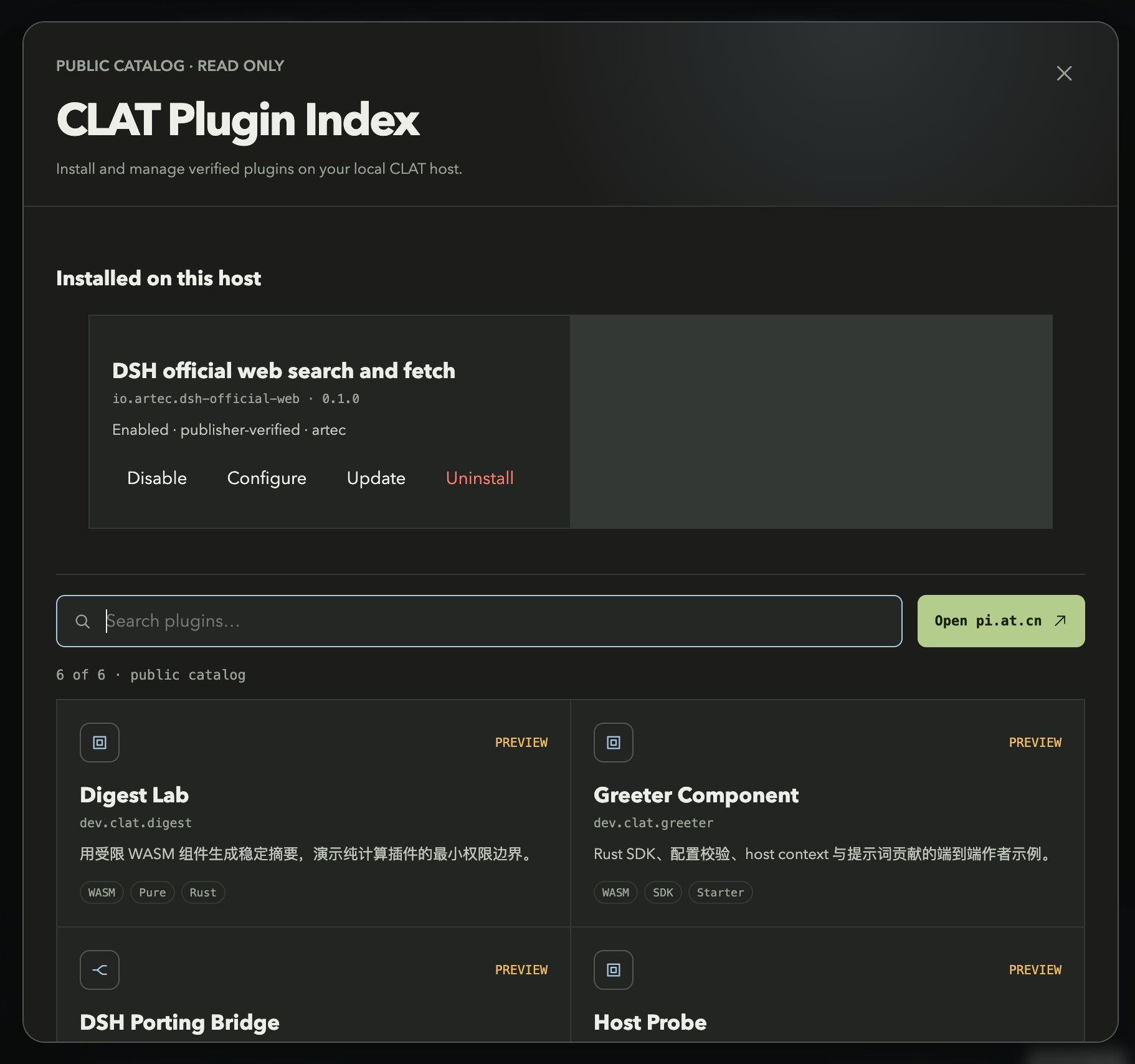Click PREVIEW badge on Greeter Component card
Viewport: 1135px width, 1064px height.
pos(1035,743)
